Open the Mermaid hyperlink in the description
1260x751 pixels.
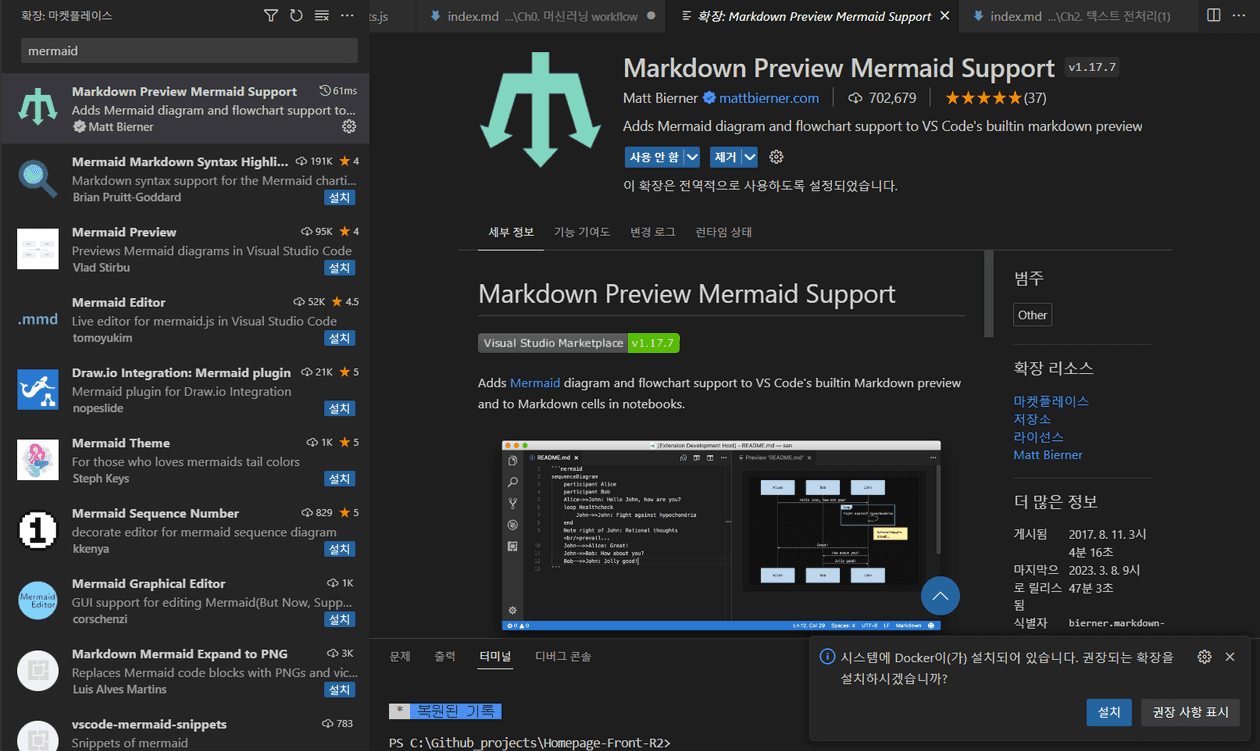click(535, 382)
